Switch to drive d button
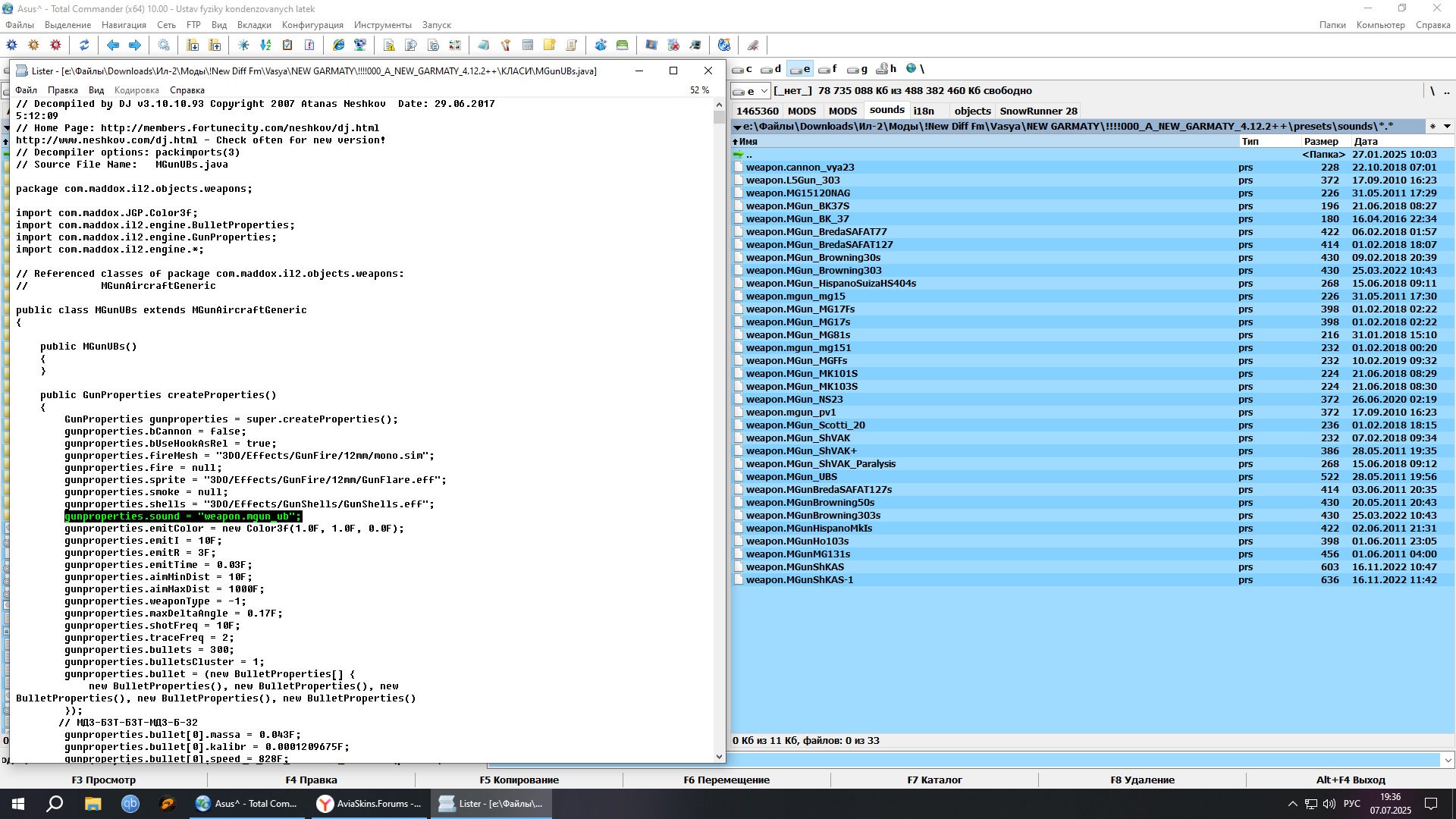The height and width of the screenshot is (819, 1456). click(771, 69)
